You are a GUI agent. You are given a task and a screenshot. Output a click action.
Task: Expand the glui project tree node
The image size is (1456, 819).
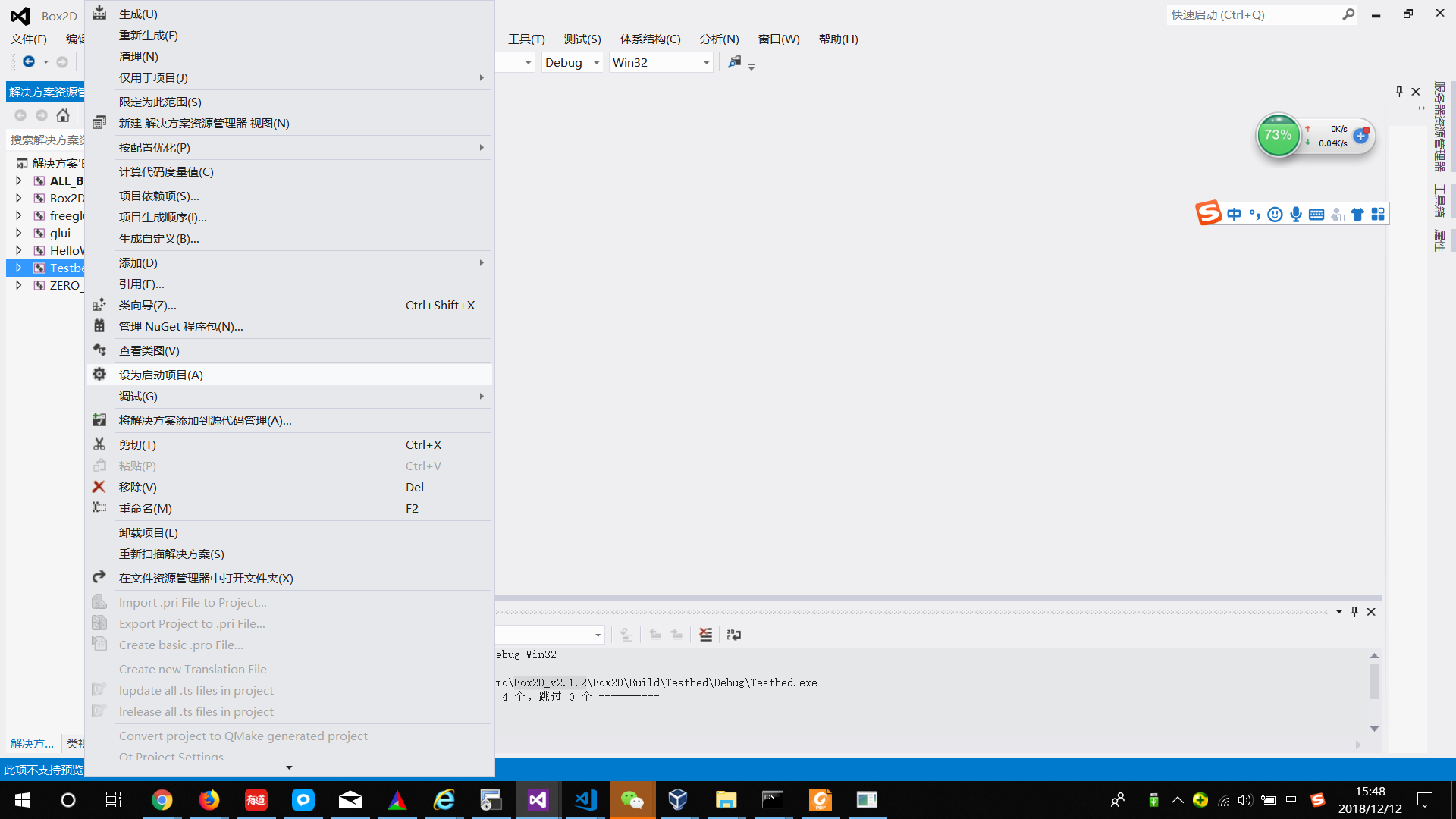pyautogui.click(x=19, y=233)
